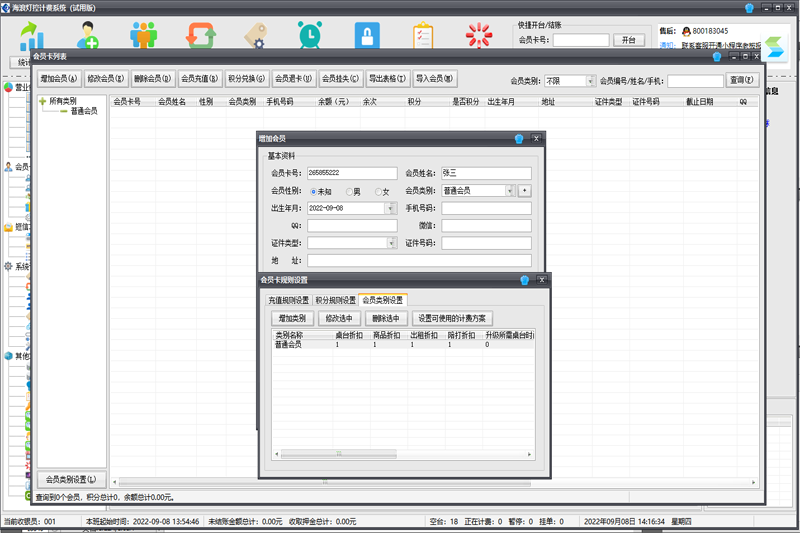Switch to the 积分规则设置 tab

click(335, 300)
